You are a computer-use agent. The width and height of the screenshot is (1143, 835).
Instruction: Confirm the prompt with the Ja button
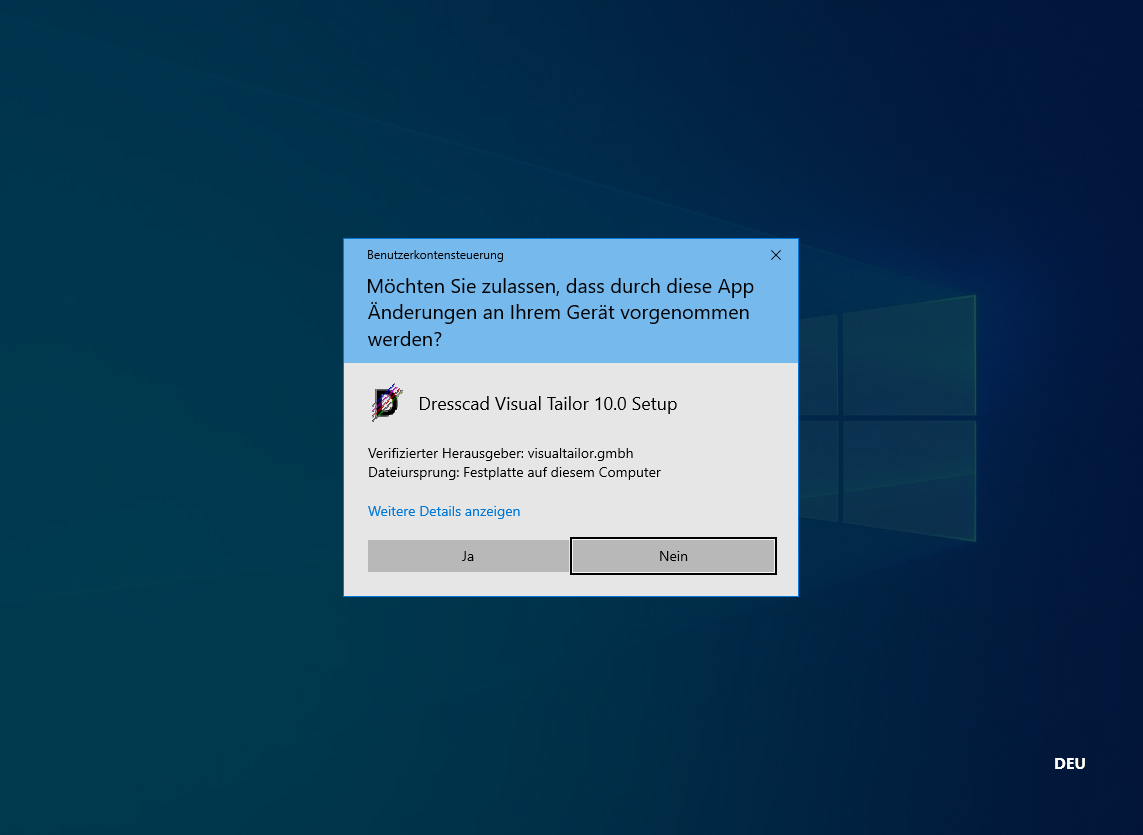point(468,556)
